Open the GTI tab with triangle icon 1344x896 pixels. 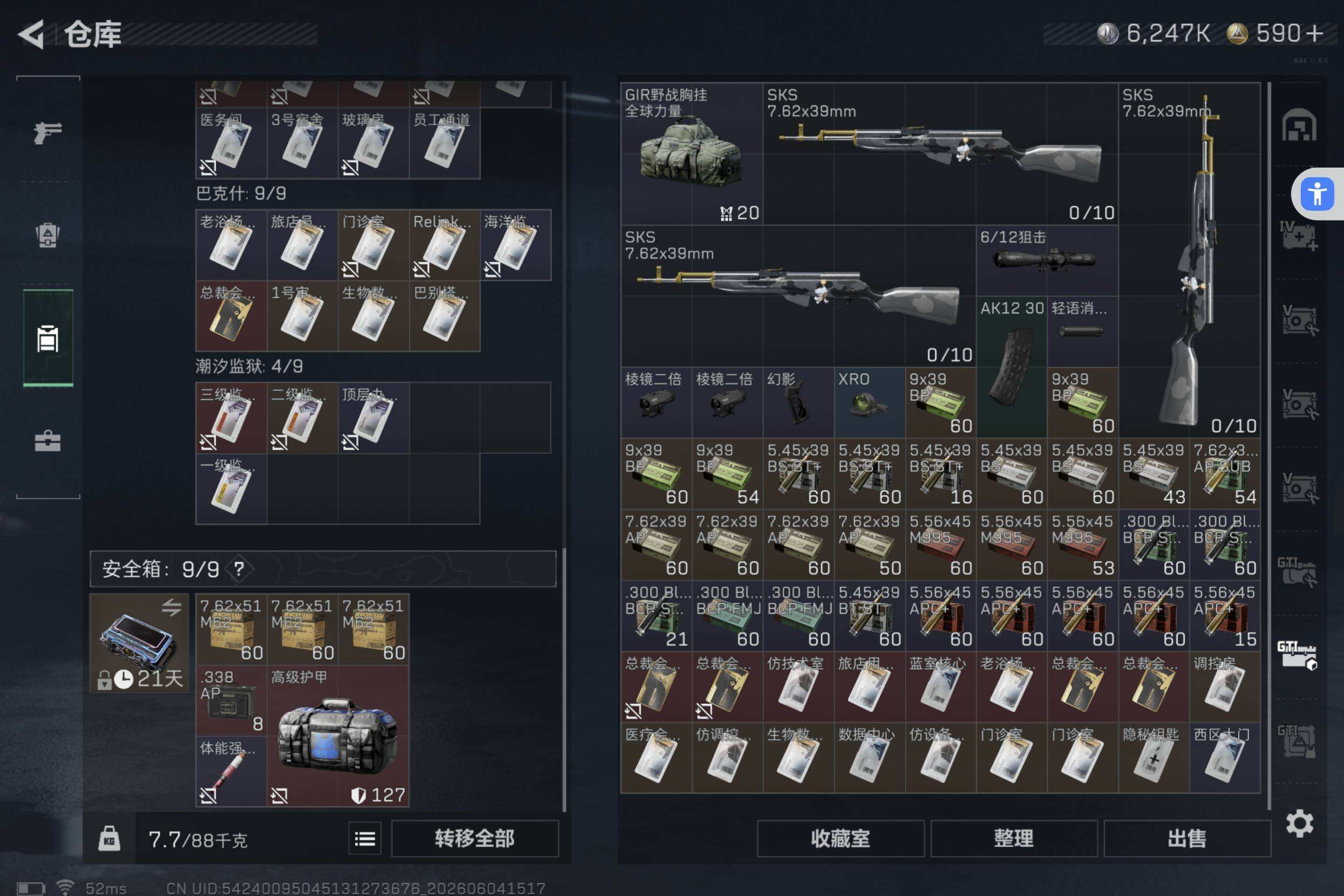tap(1297, 741)
